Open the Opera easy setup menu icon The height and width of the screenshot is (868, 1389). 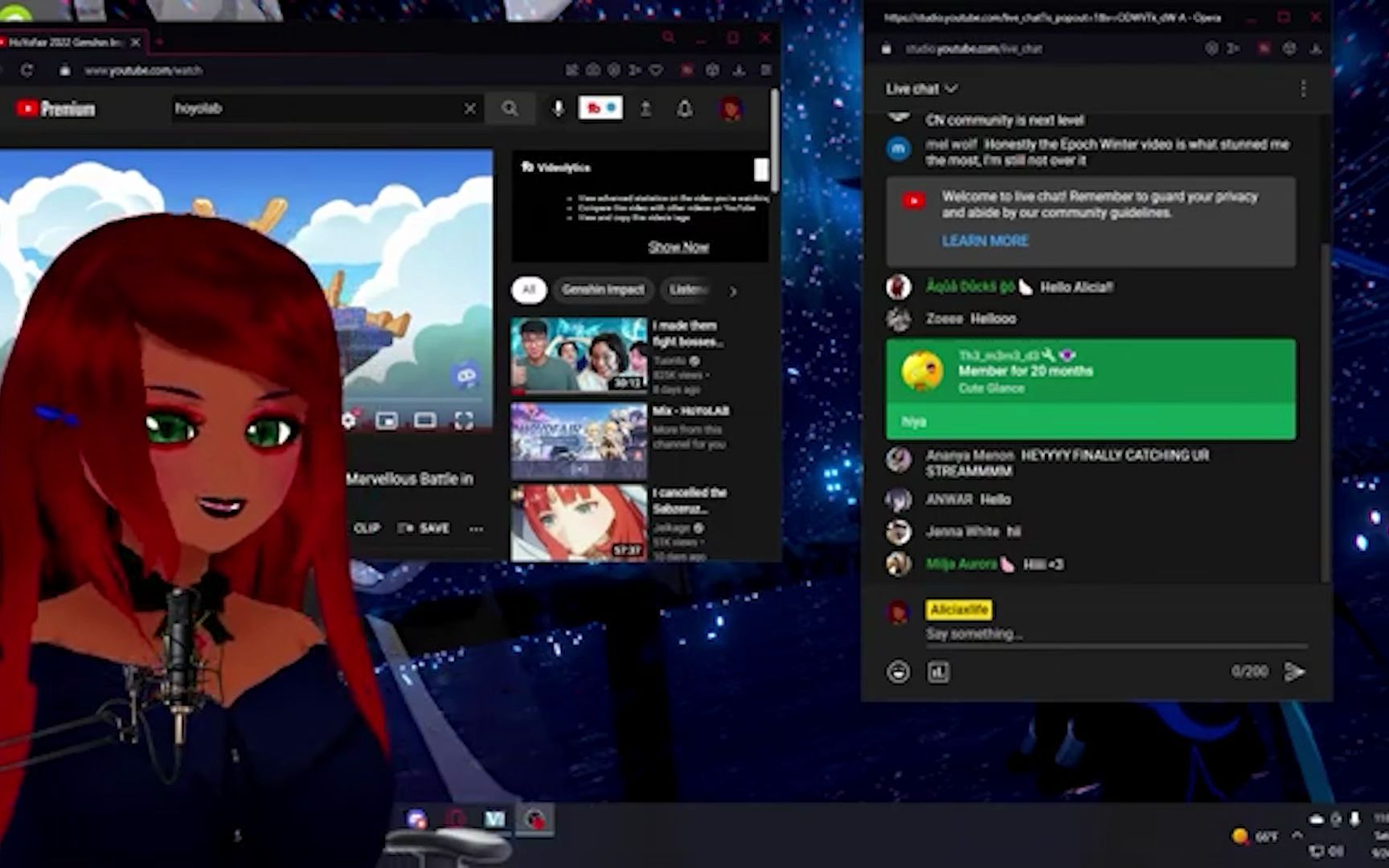point(765,71)
